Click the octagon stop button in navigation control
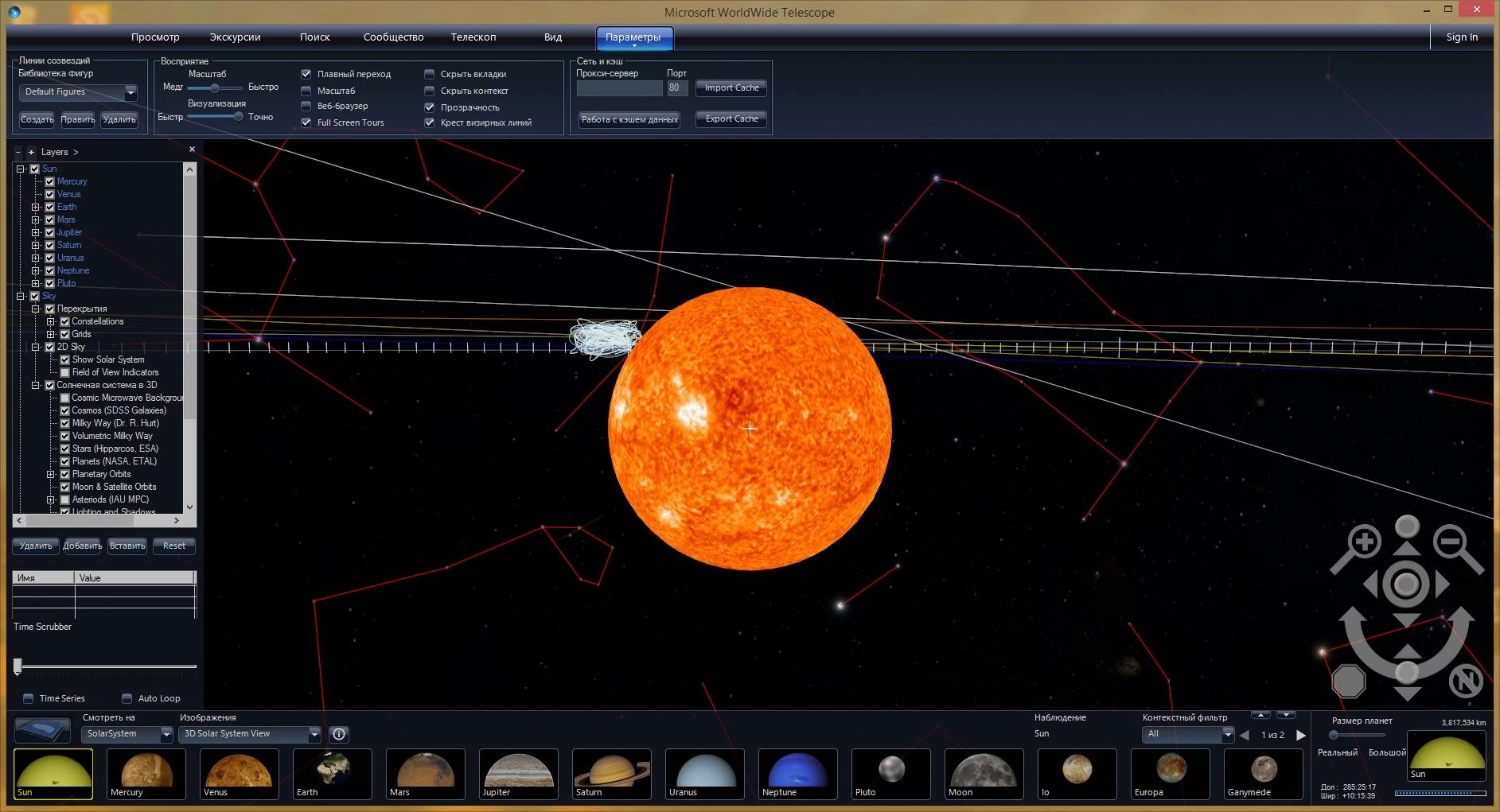 tap(1349, 681)
